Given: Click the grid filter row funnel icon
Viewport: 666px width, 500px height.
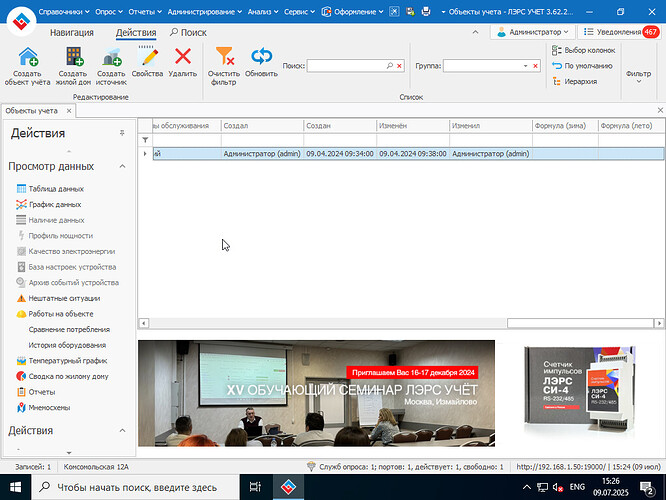Looking at the screenshot, I should pyautogui.click(x=145, y=140).
